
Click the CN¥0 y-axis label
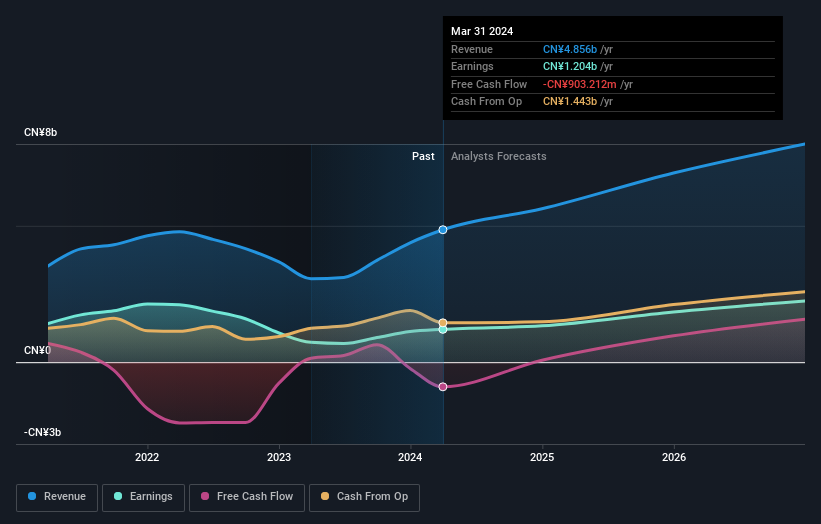(37, 350)
